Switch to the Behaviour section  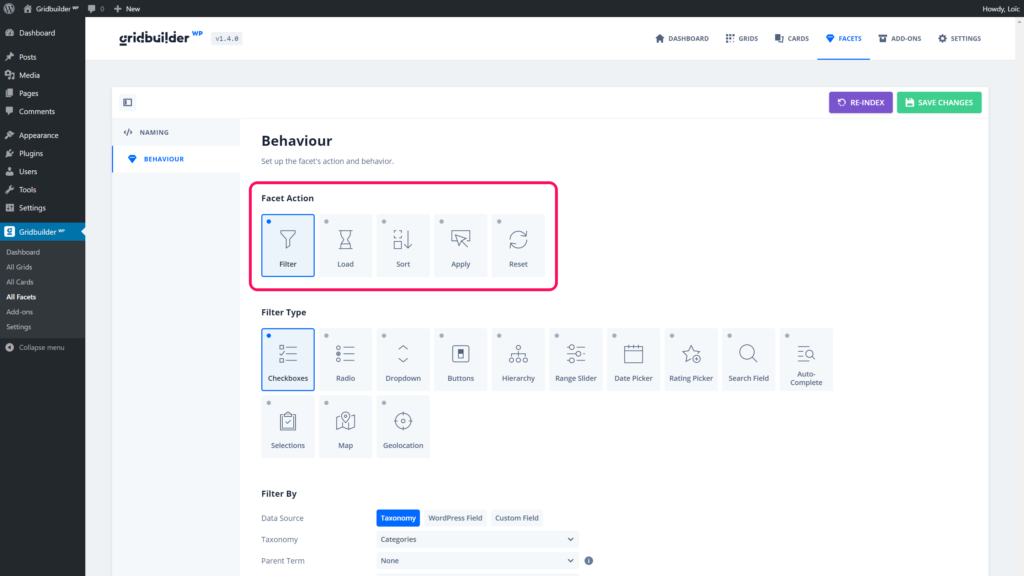176,159
